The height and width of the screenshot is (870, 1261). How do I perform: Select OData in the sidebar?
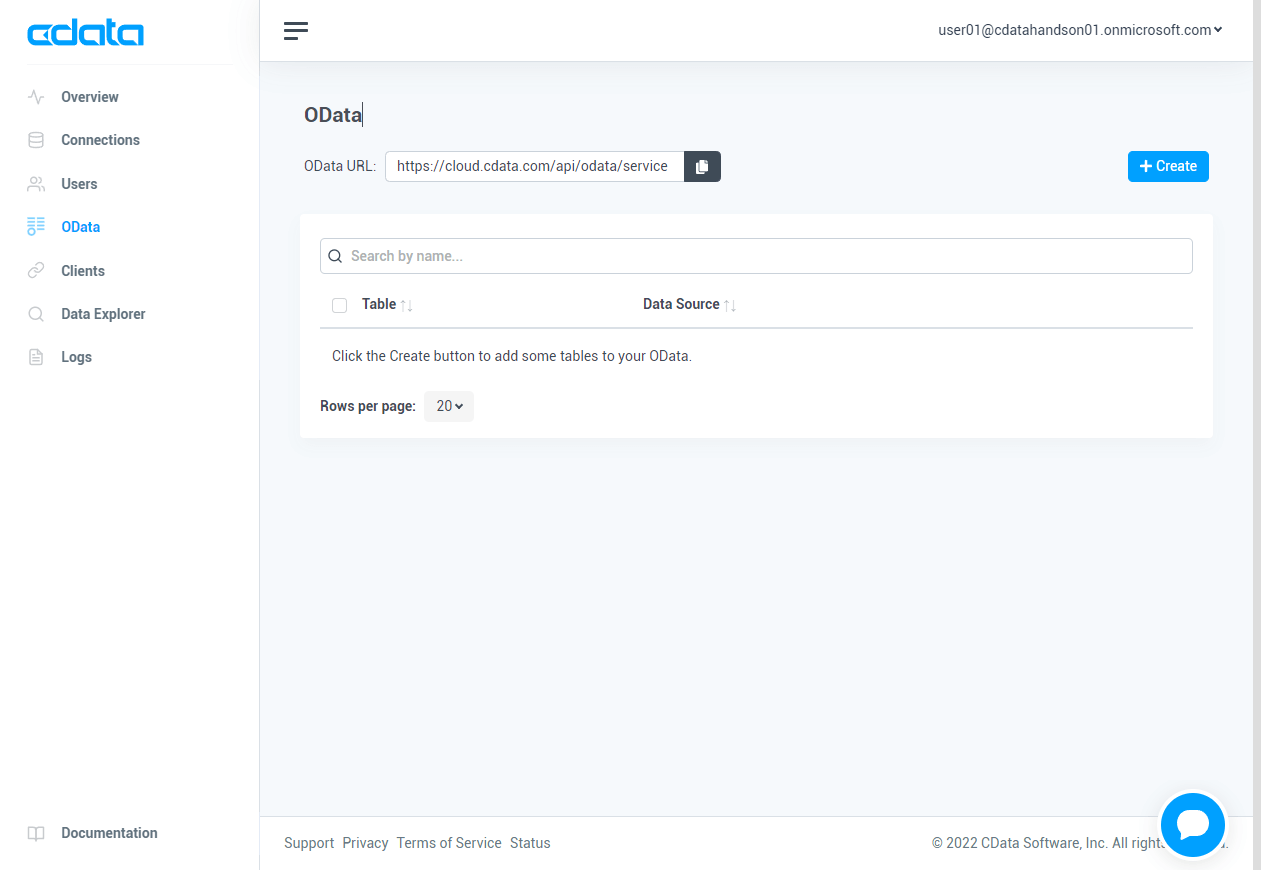click(x=81, y=227)
